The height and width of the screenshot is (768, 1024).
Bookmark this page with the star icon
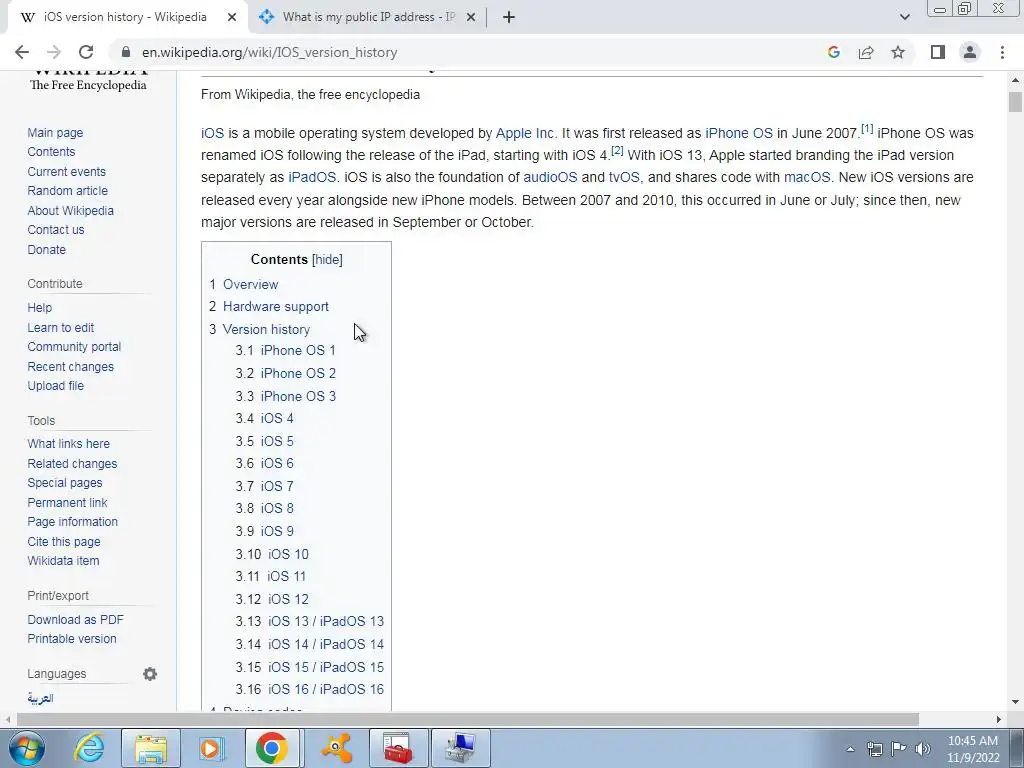(x=898, y=52)
